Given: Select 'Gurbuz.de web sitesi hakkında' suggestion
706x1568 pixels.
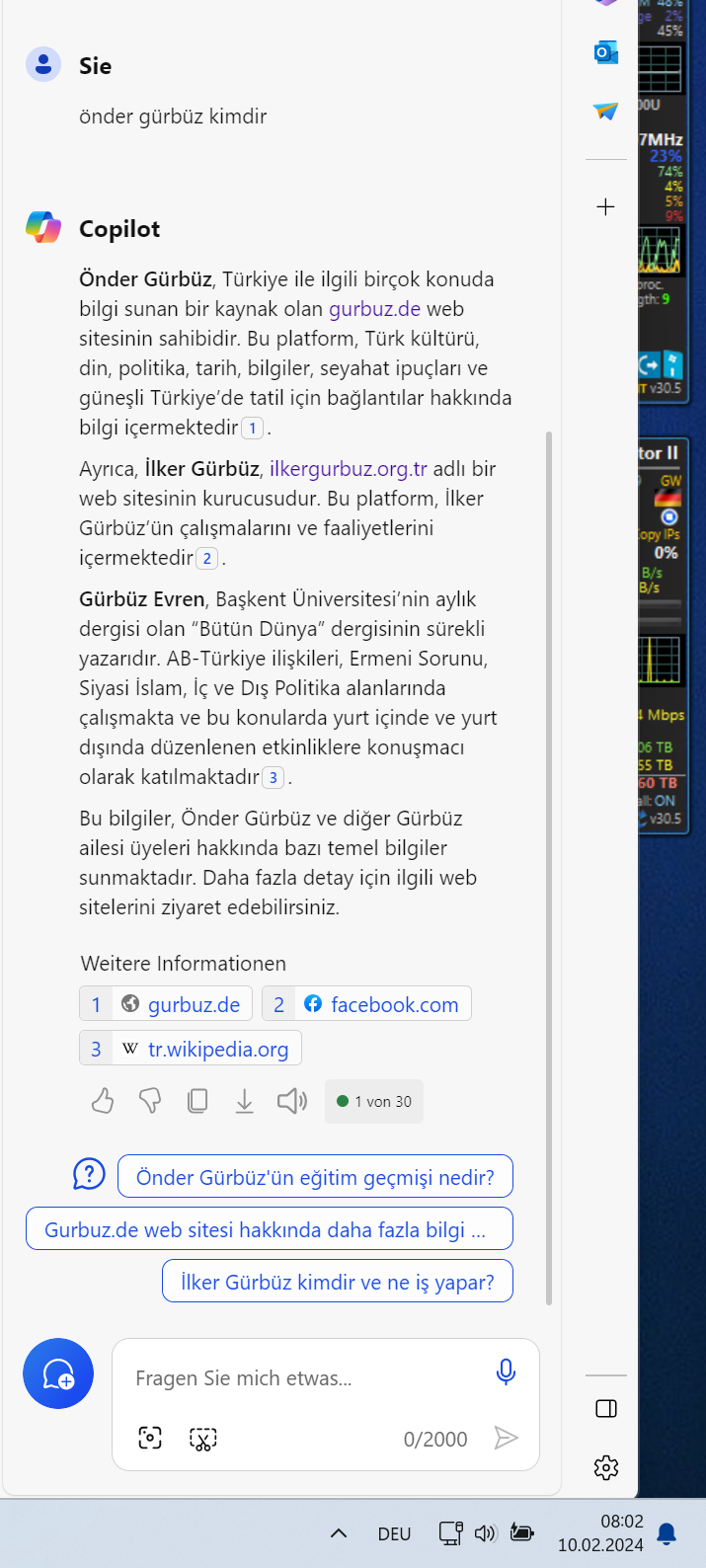Looking at the screenshot, I should coord(270,1229).
